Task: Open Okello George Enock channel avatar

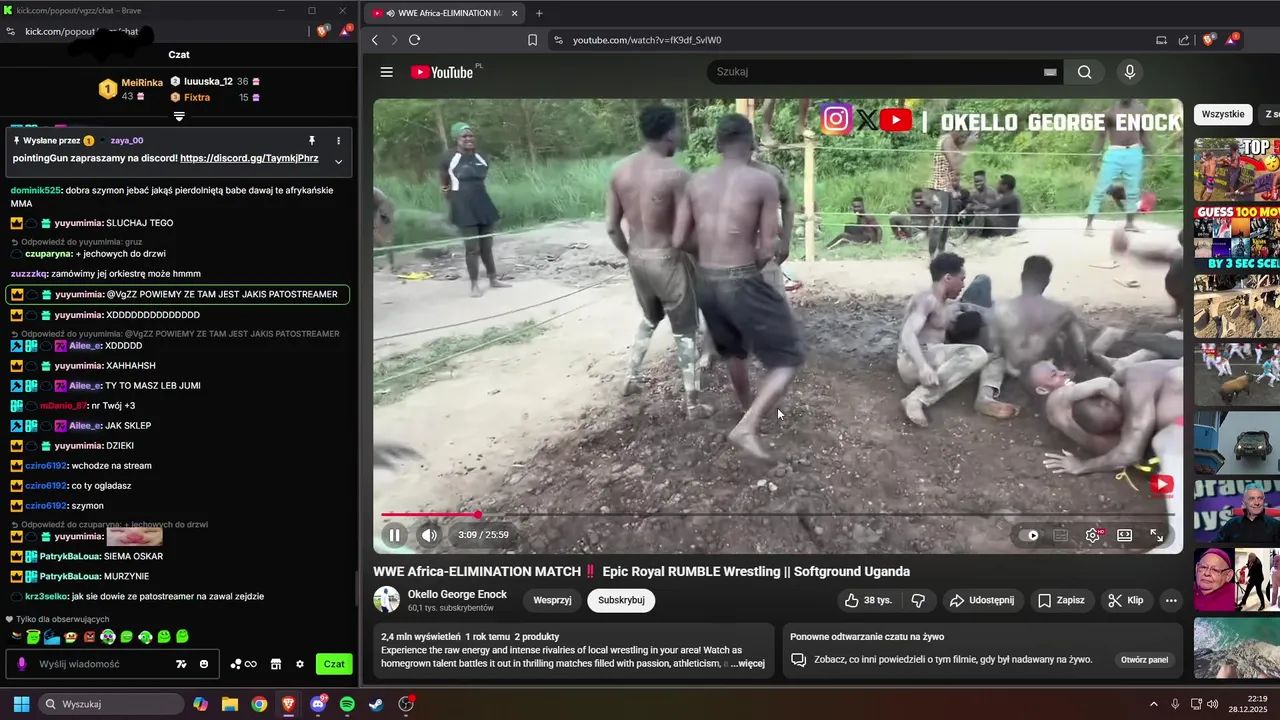Action: tap(387, 600)
